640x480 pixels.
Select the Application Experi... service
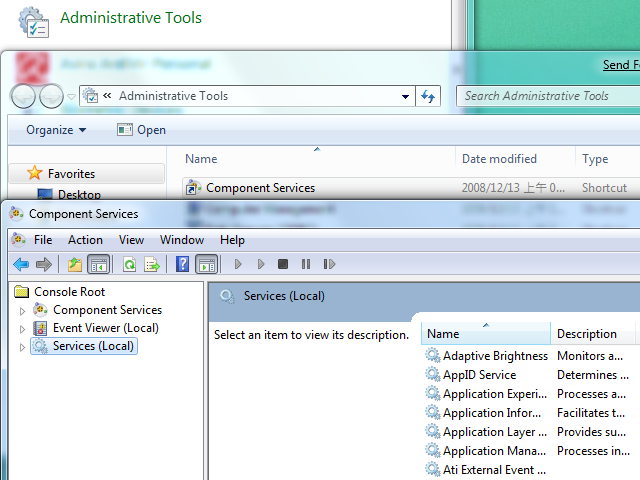(x=495, y=394)
